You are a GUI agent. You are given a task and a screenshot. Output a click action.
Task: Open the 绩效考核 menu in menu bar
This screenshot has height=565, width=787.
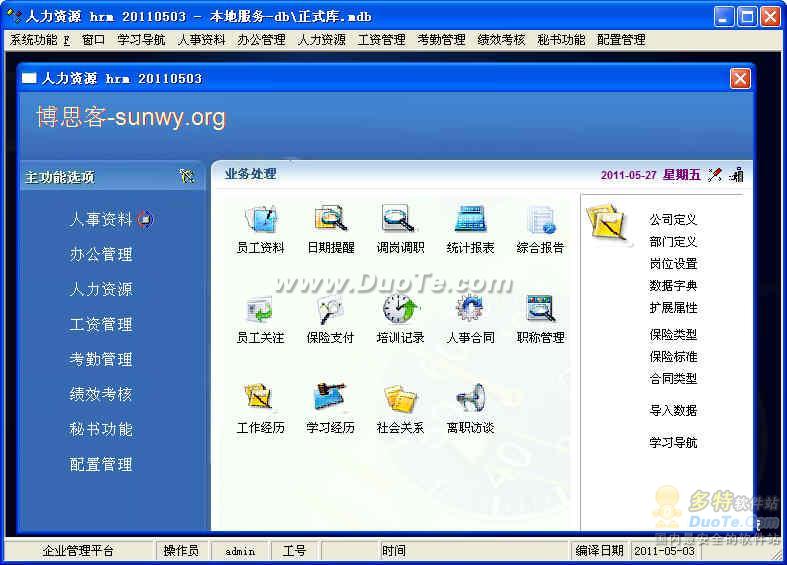click(501, 40)
